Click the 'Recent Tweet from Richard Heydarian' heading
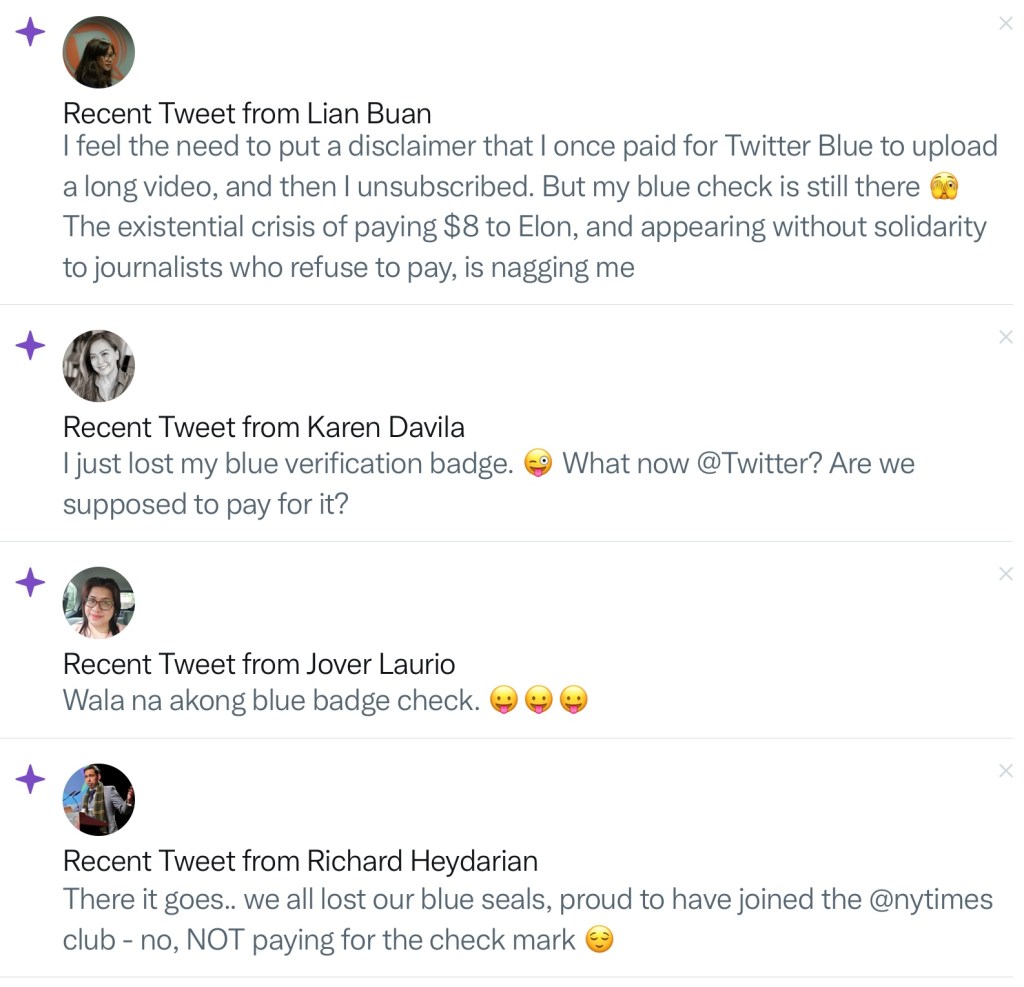 (300, 861)
